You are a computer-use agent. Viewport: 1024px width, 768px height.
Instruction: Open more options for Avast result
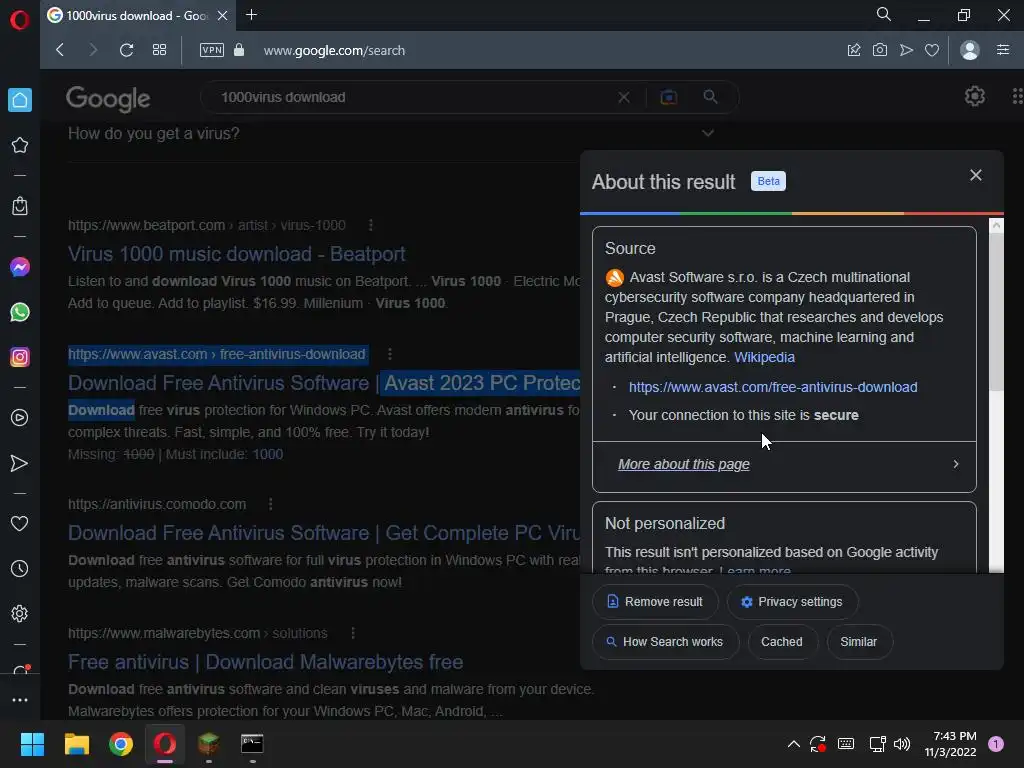390,354
